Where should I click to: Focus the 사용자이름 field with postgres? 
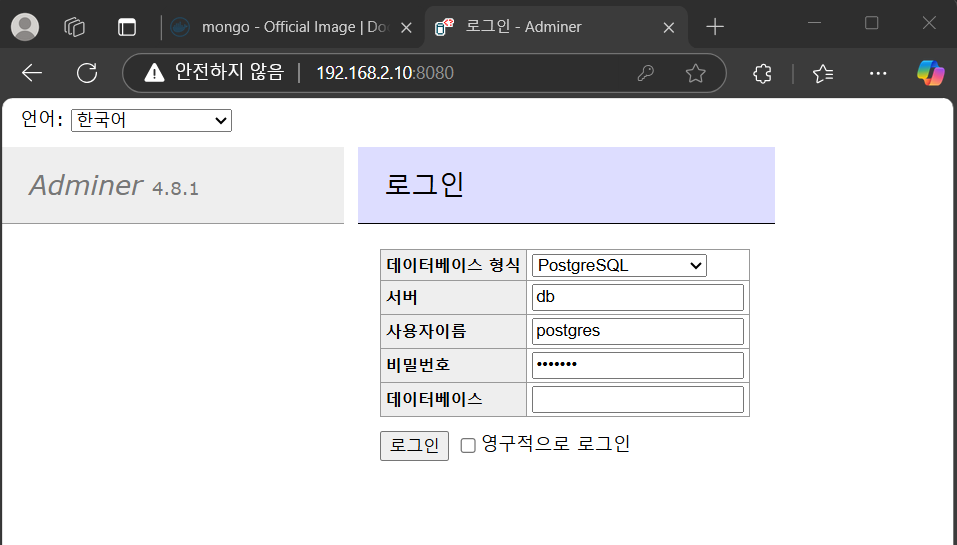[x=638, y=331]
